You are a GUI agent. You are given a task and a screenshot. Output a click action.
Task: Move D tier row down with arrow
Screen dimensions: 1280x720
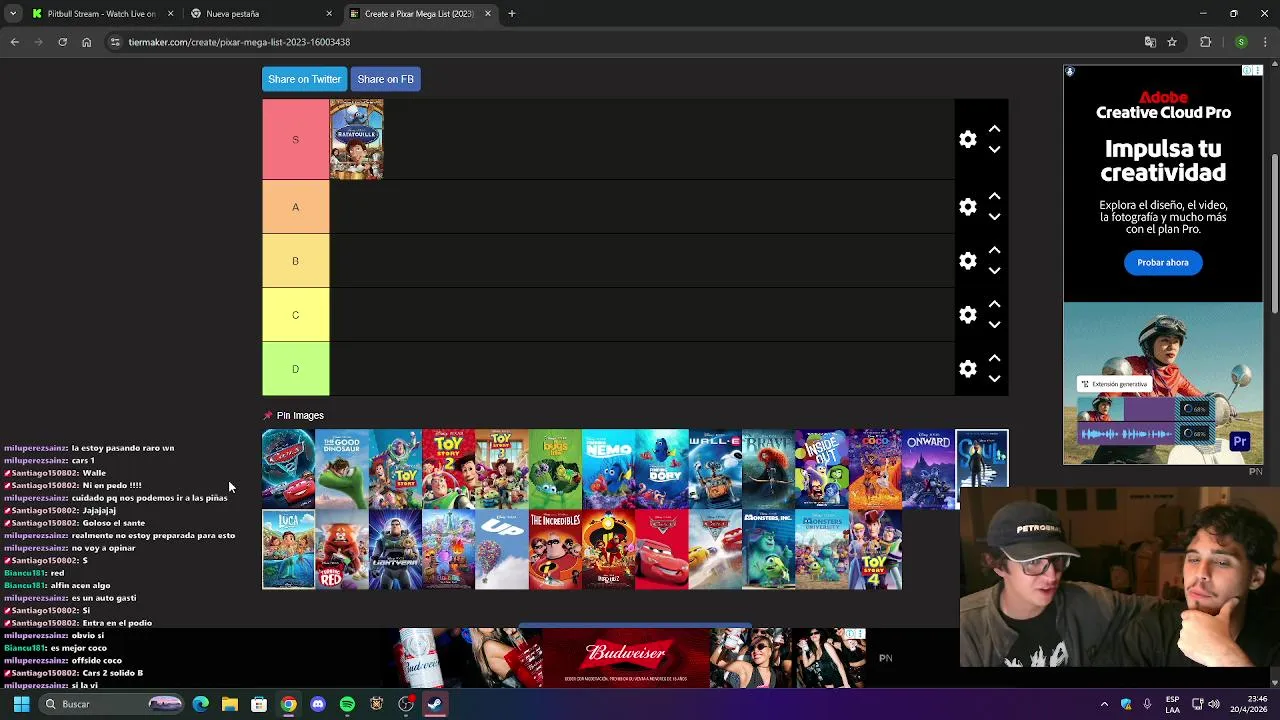994,379
